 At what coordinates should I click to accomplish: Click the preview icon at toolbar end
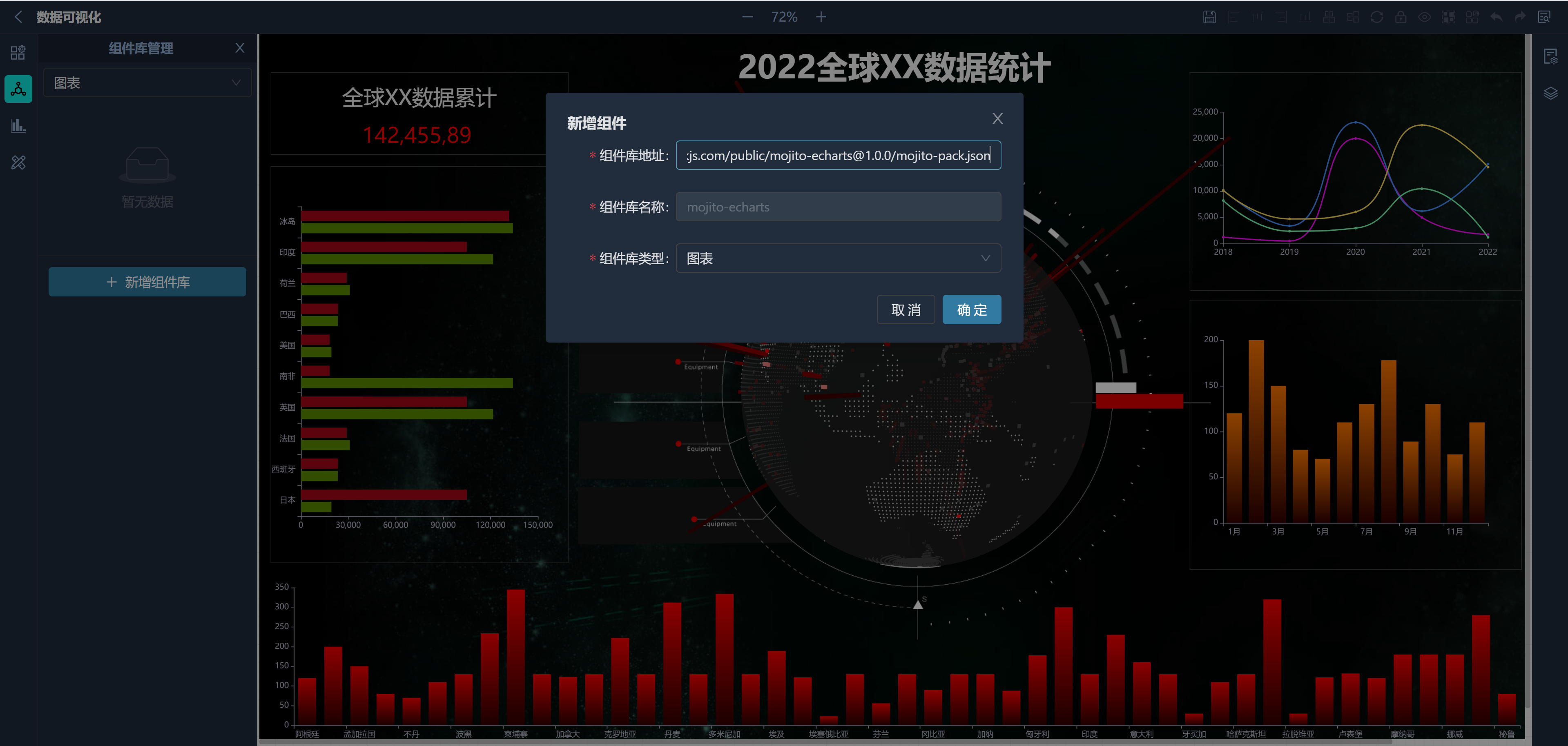click(1543, 17)
